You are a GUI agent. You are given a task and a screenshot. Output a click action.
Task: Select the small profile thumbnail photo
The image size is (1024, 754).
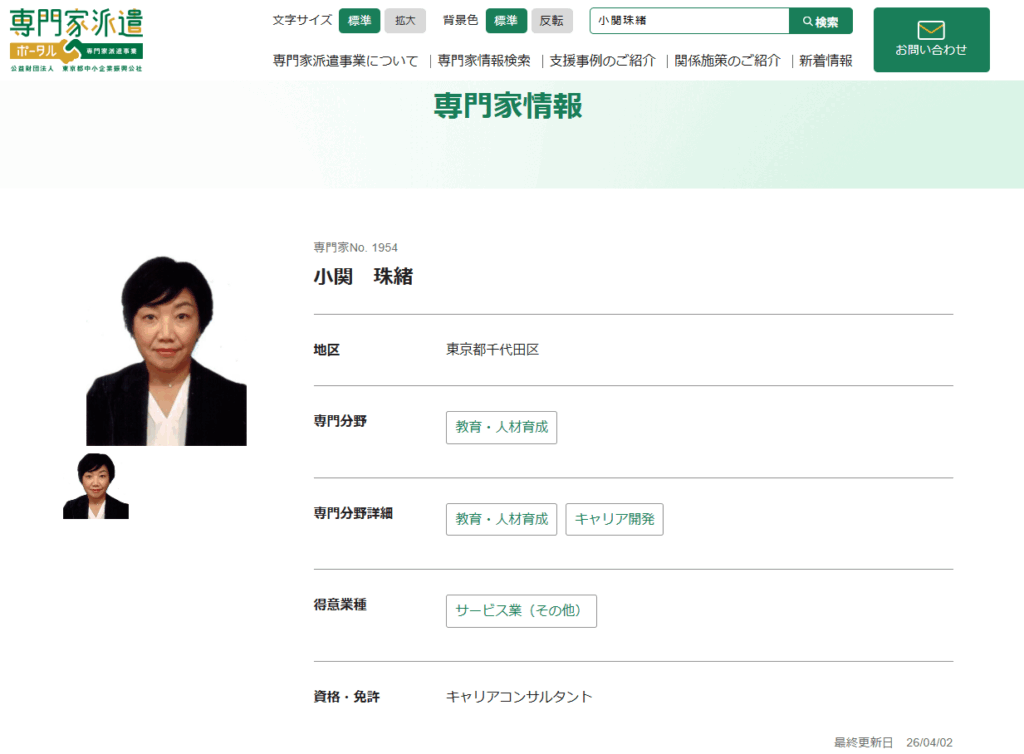(96, 487)
